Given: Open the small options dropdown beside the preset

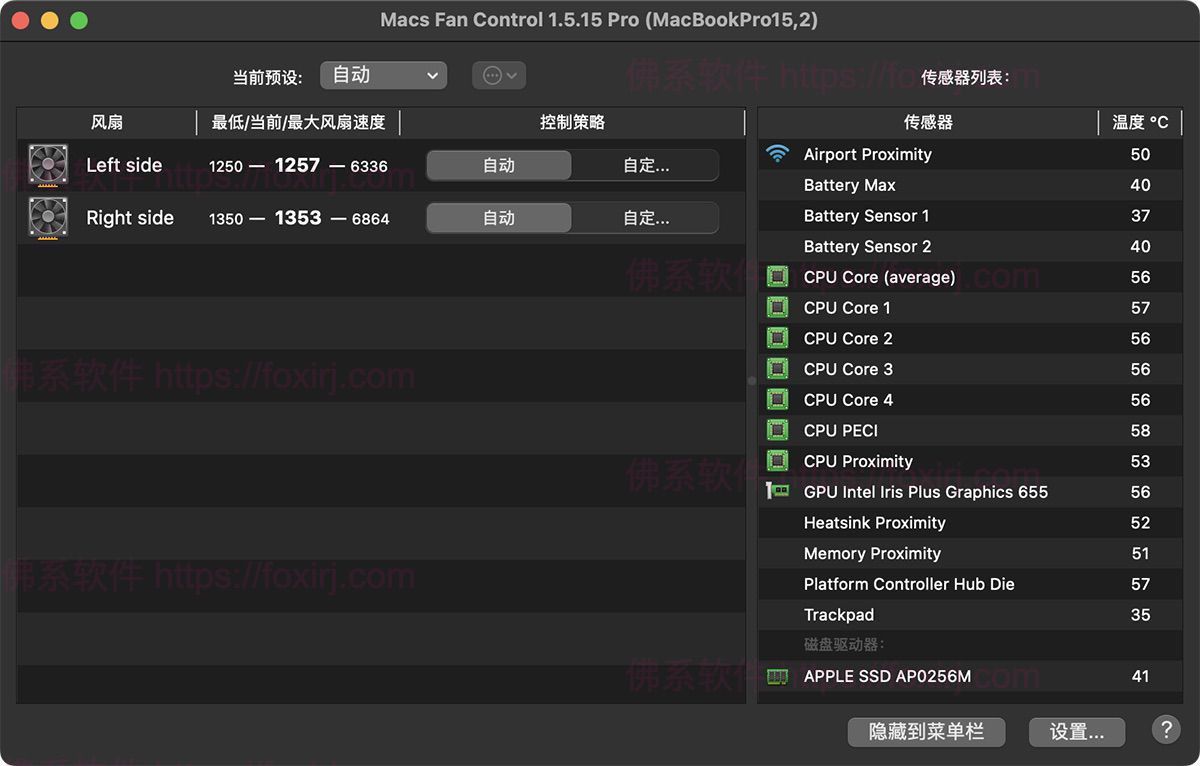Looking at the screenshot, I should pos(498,75).
